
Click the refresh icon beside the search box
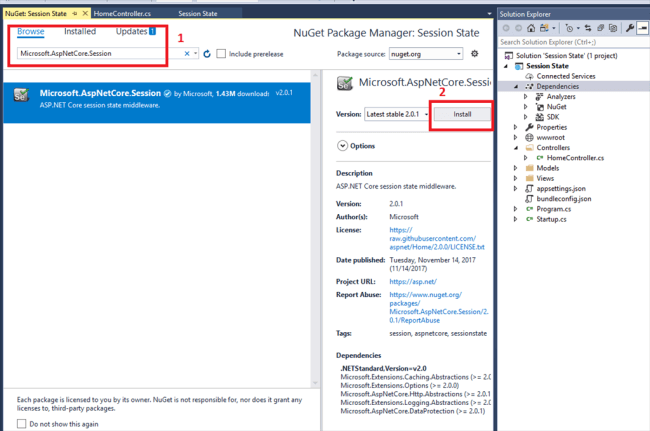pyautogui.click(x=207, y=54)
